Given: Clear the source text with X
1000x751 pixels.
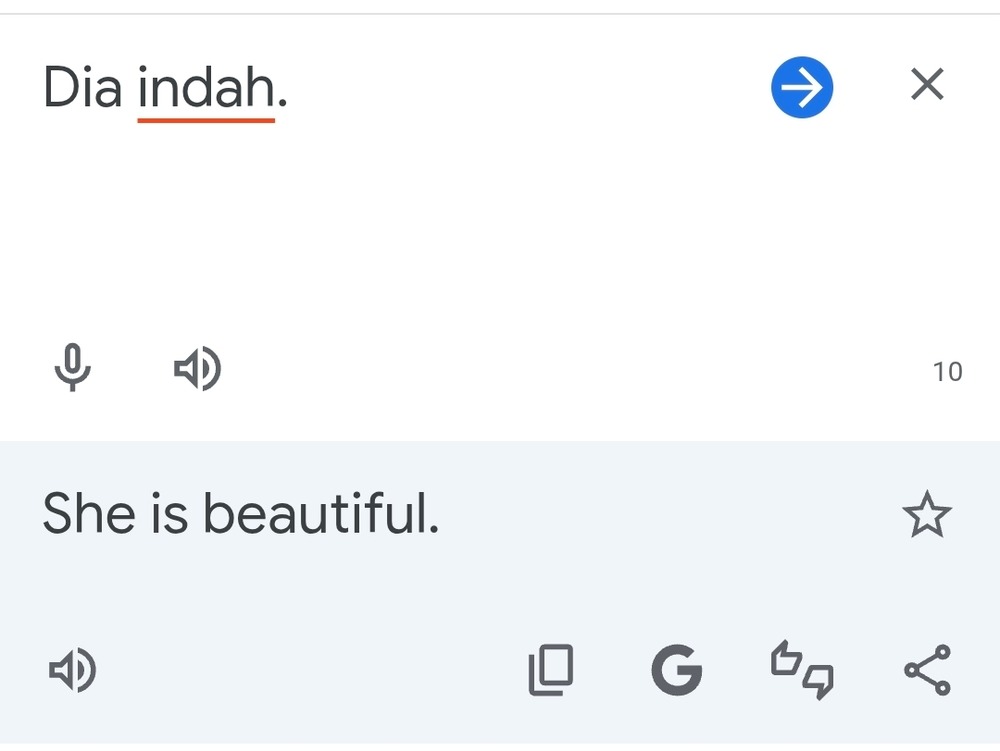Looking at the screenshot, I should point(927,86).
